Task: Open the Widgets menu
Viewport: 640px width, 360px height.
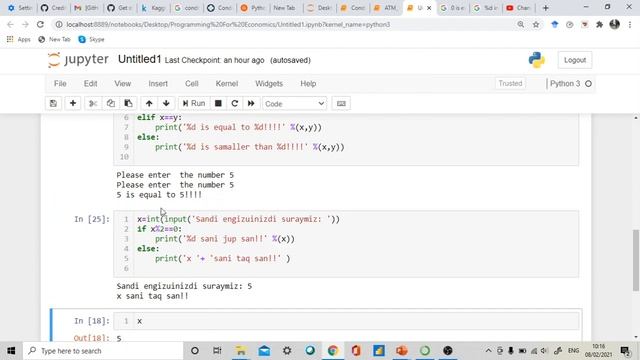Action: click(x=269, y=84)
